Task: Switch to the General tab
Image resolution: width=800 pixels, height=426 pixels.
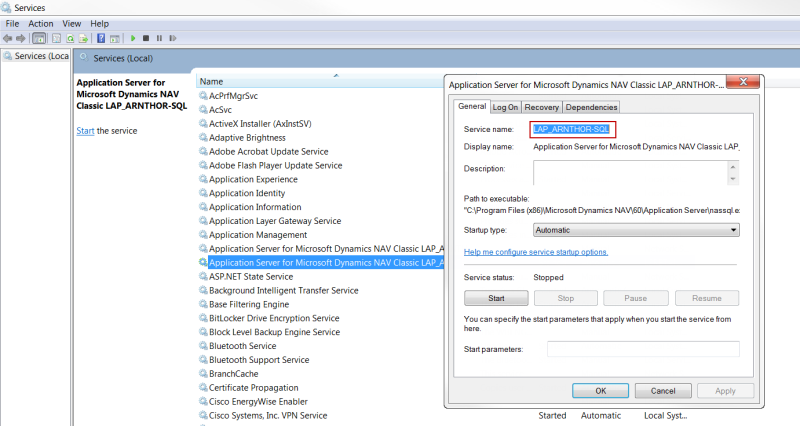Action: [x=472, y=106]
